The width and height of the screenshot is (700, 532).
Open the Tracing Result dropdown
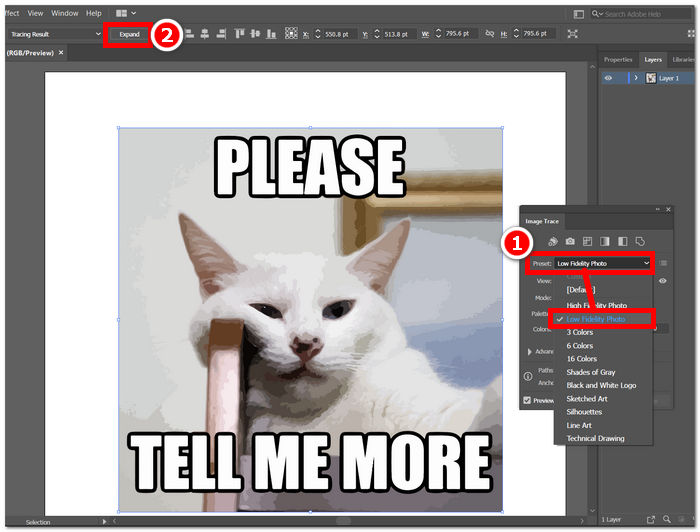pyautogui.click(x=55, y=34)
